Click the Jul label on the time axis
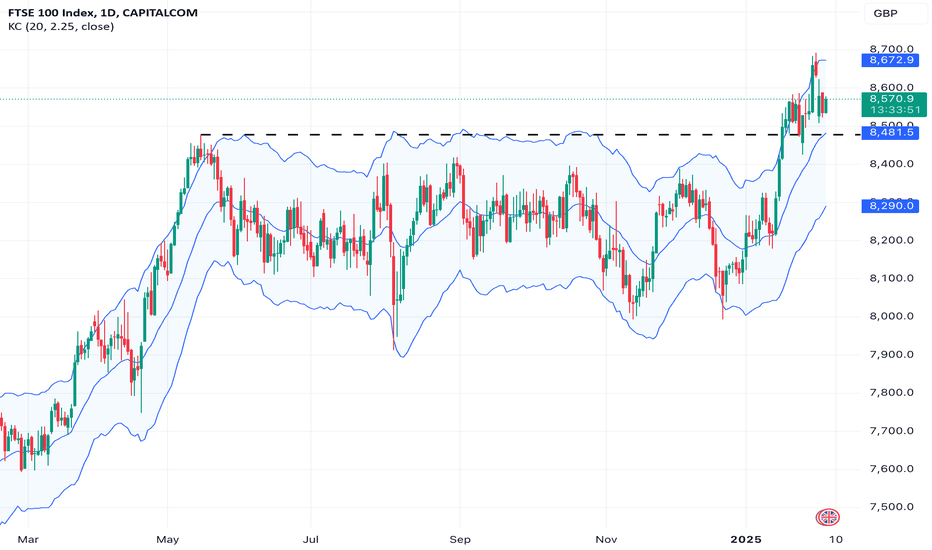Screen dimensions: 932x550 click(x=311, y=540)
